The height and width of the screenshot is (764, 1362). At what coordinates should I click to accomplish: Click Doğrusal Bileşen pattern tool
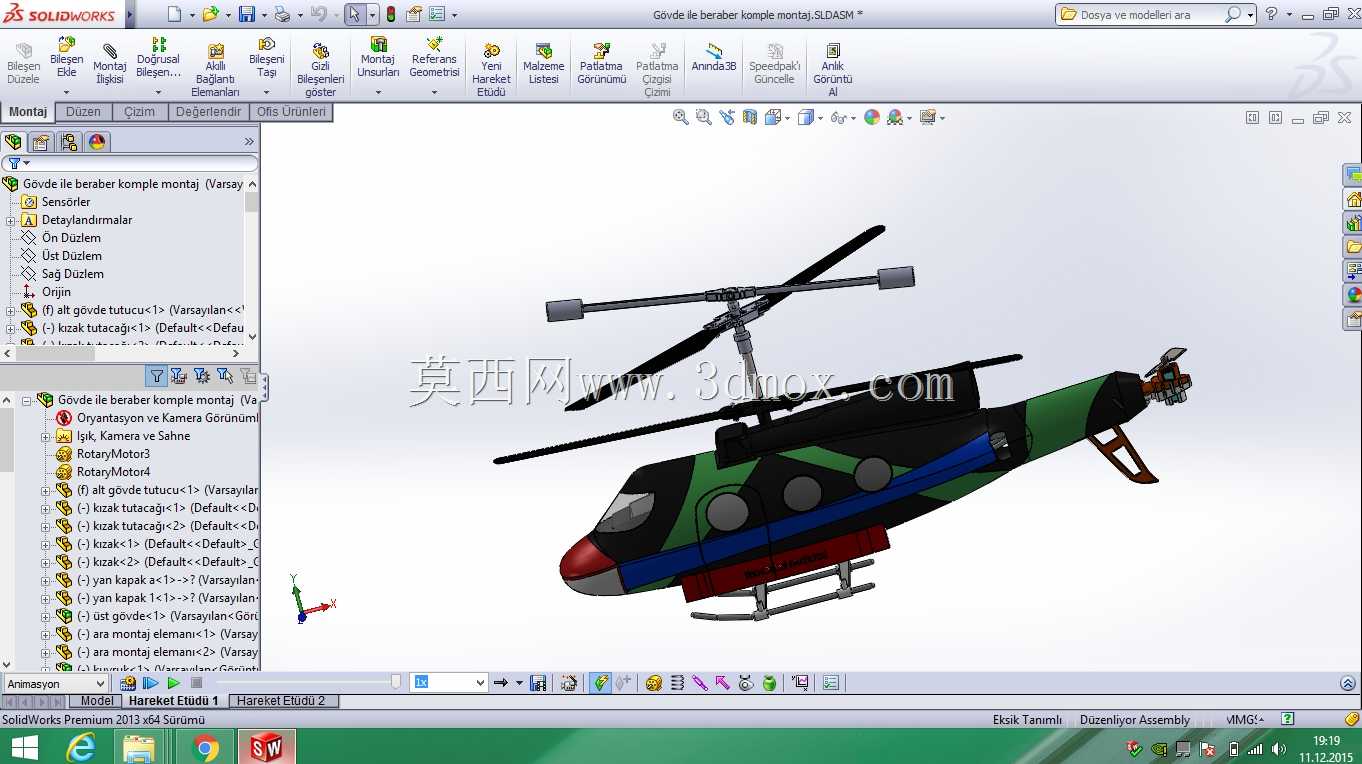[158, 58]
